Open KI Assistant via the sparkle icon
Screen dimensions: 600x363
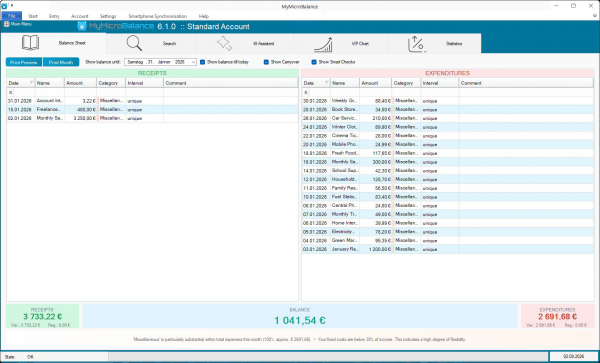[225, 43]
